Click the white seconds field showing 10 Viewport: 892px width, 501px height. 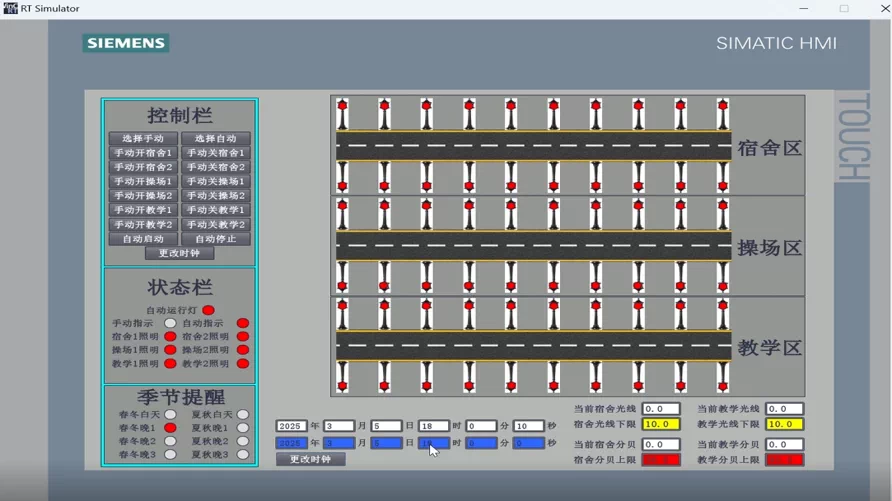click(x=528, y=426)
